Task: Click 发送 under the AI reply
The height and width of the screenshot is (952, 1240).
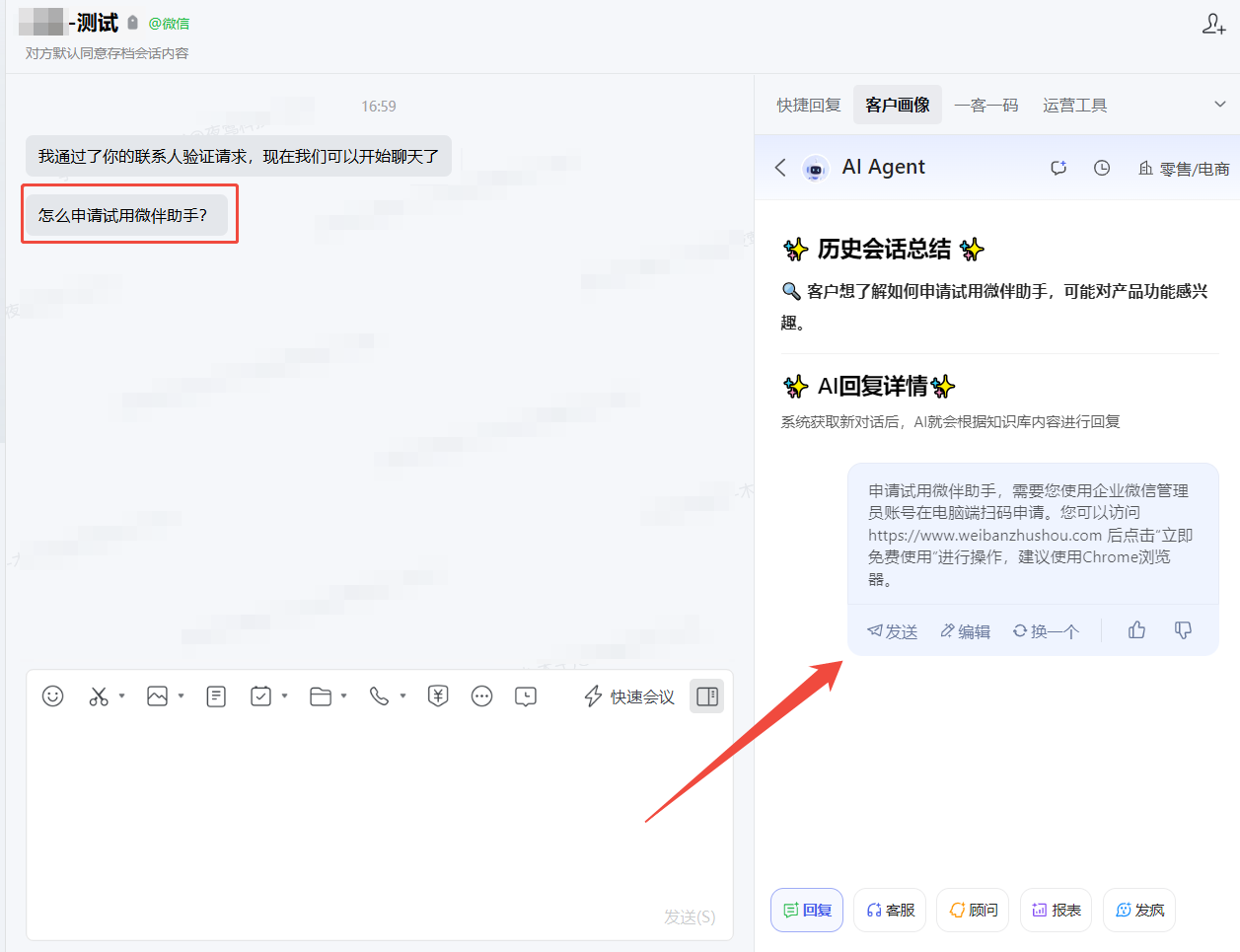Action: tap(892, 631)
